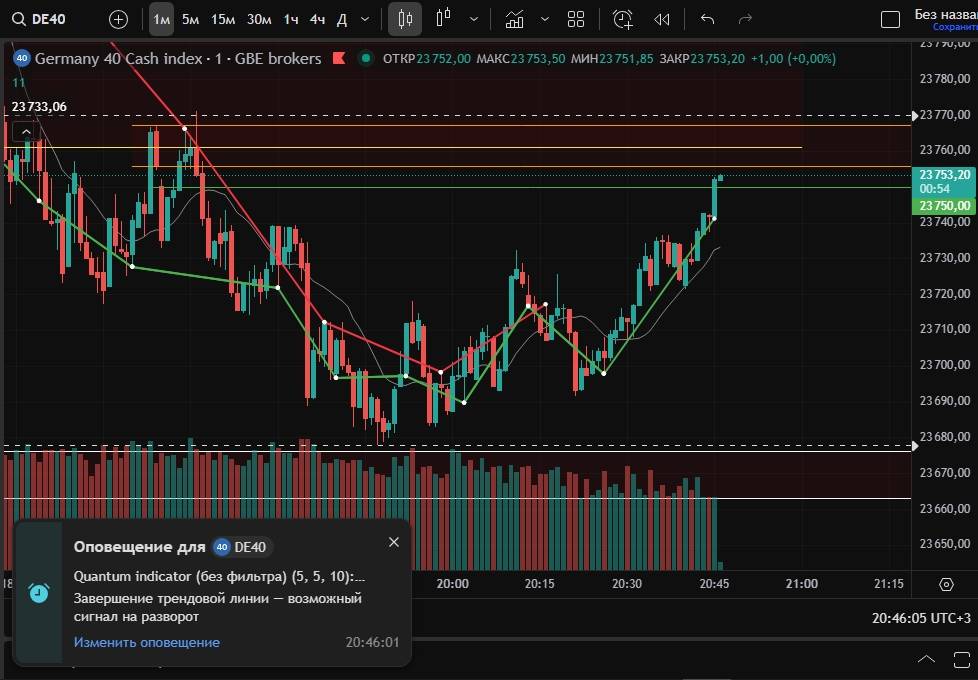Dismiss the DE40 alert notification
This screenshot has height=680, width=978.
(393, 542)
